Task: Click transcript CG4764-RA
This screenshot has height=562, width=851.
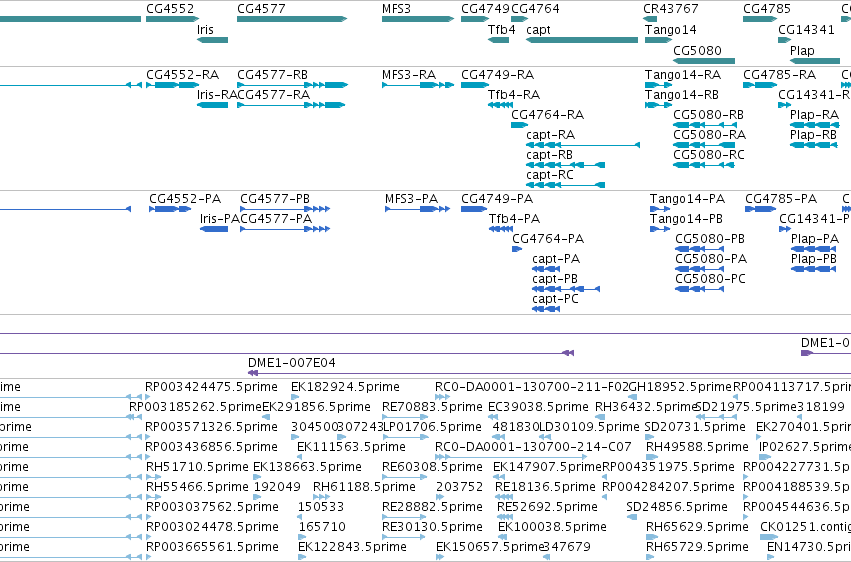Action: [x=519, y=125]
